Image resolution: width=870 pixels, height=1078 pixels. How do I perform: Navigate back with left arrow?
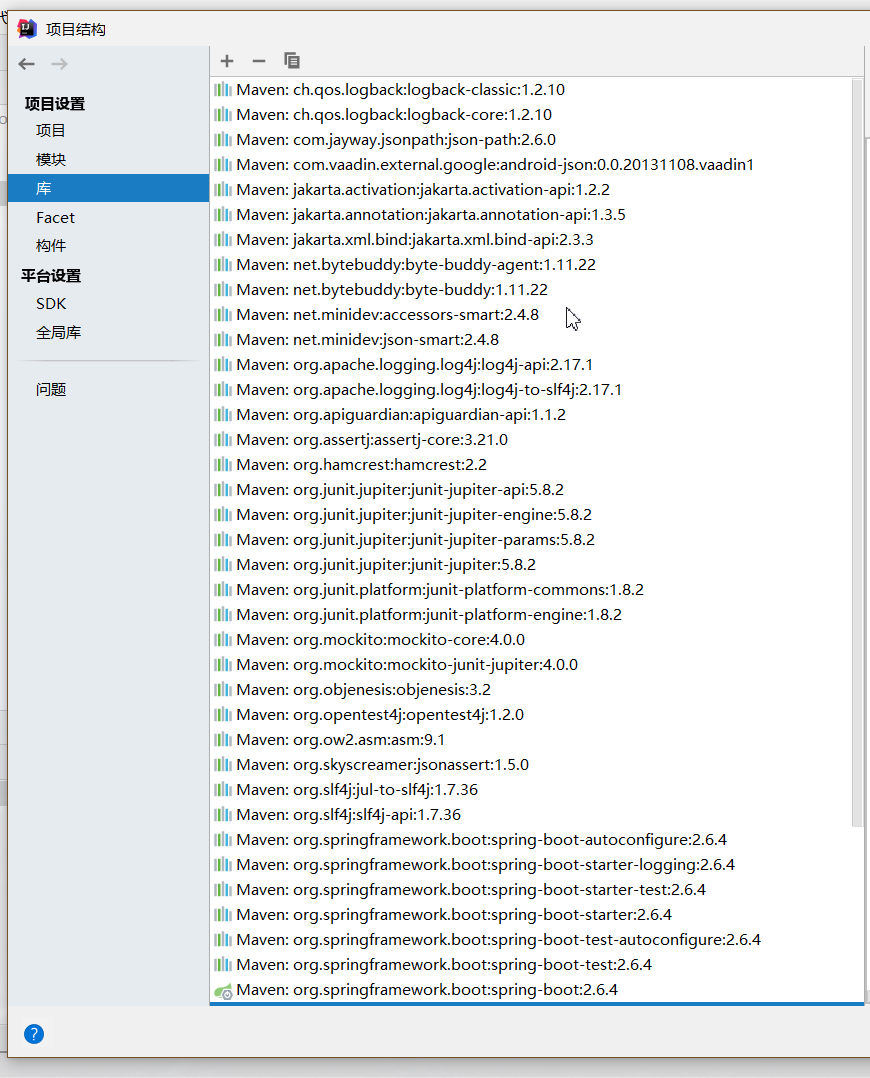[27, 64]
